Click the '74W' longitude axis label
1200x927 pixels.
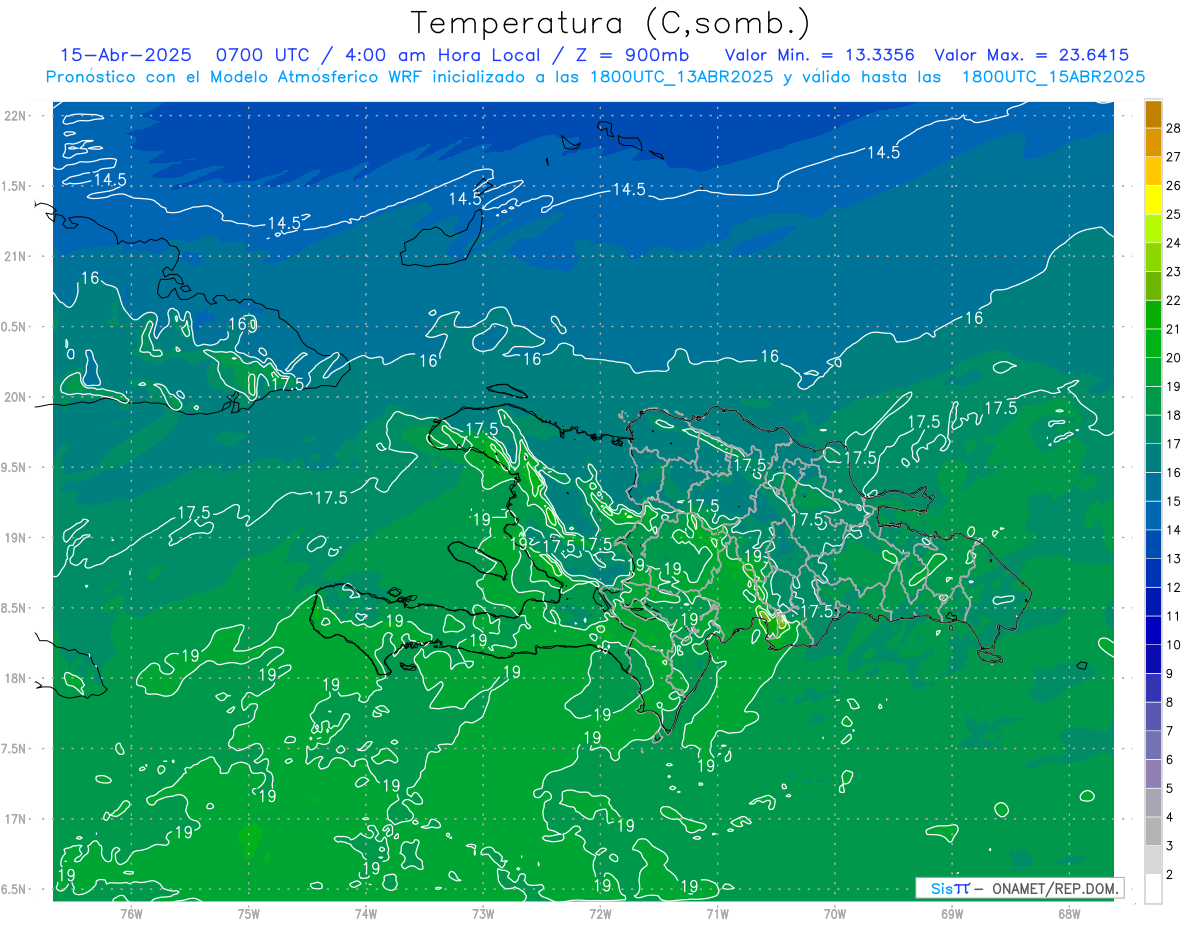pos(366,914)
